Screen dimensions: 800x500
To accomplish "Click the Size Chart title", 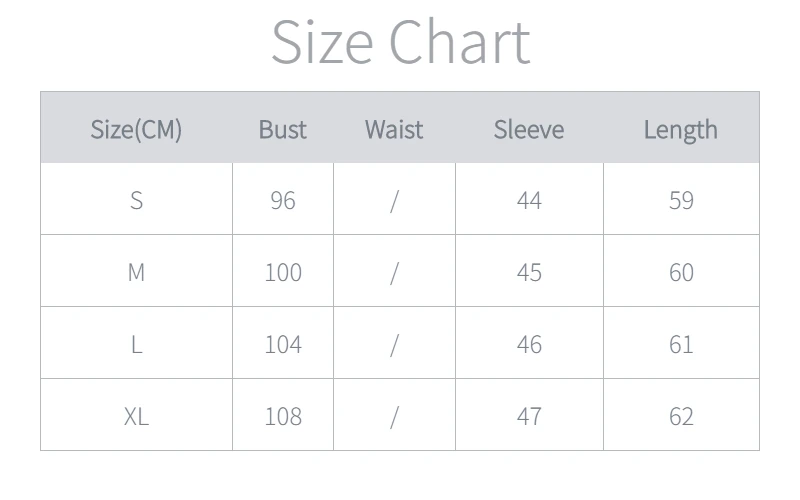I will pyautogui.click(x=400, y=42).
